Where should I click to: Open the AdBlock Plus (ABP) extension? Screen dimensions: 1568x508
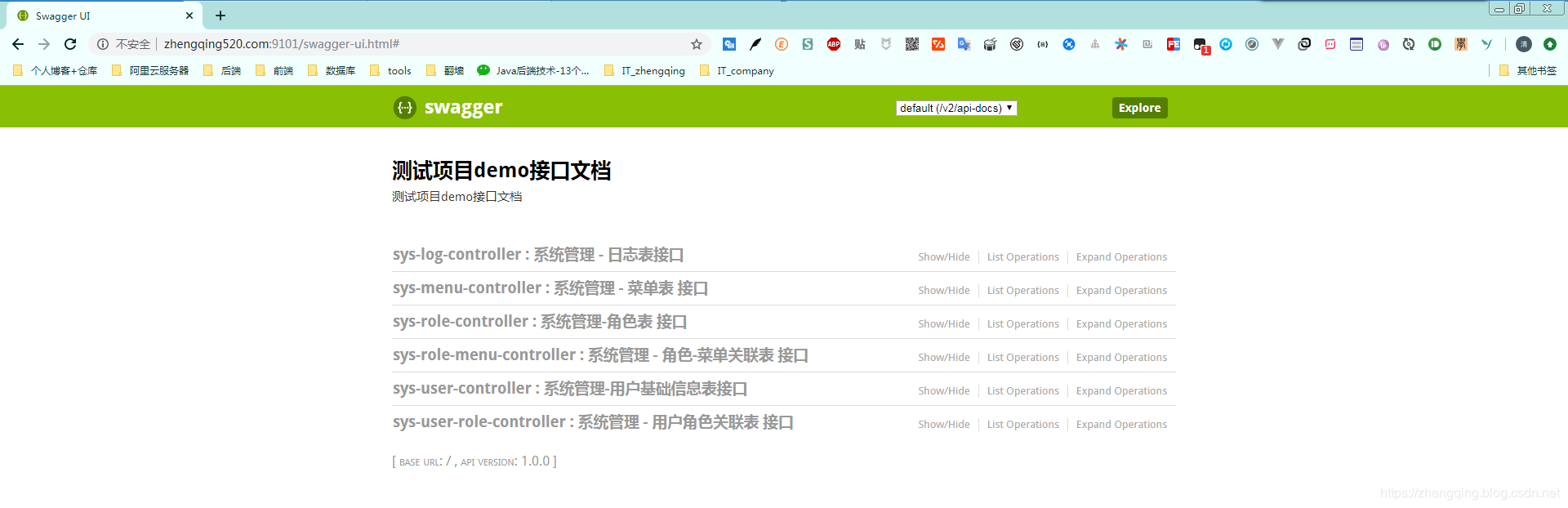(x=834, y=44)
